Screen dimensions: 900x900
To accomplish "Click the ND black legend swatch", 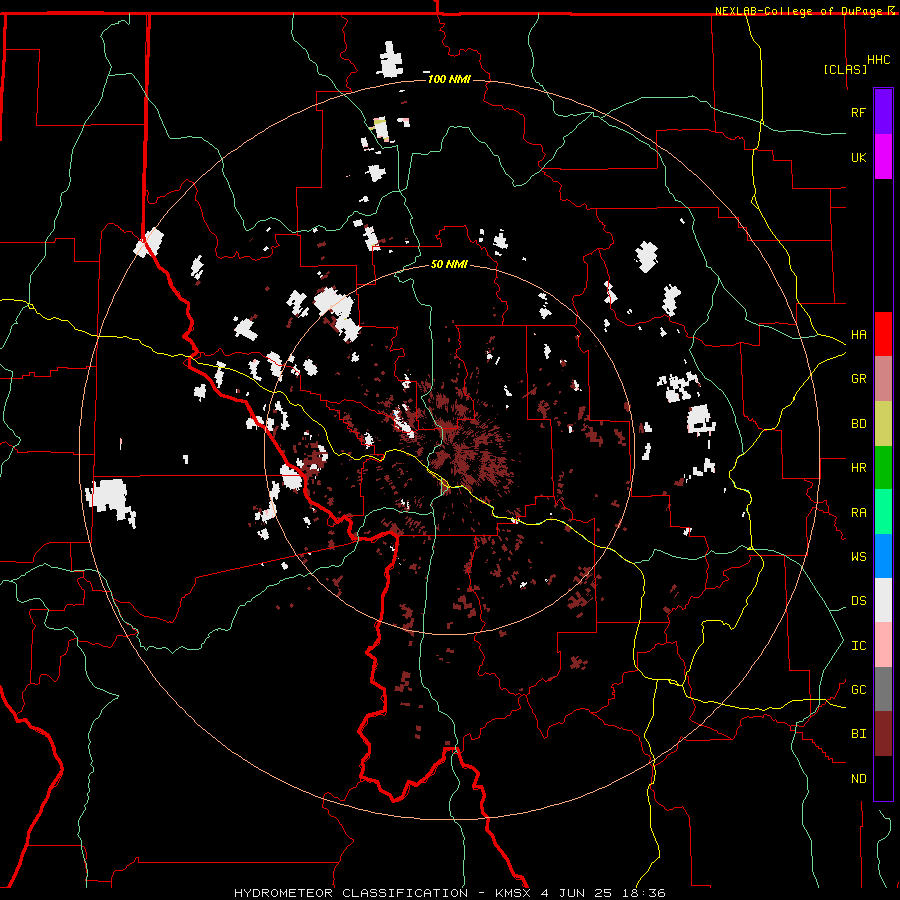I will 883,778.
